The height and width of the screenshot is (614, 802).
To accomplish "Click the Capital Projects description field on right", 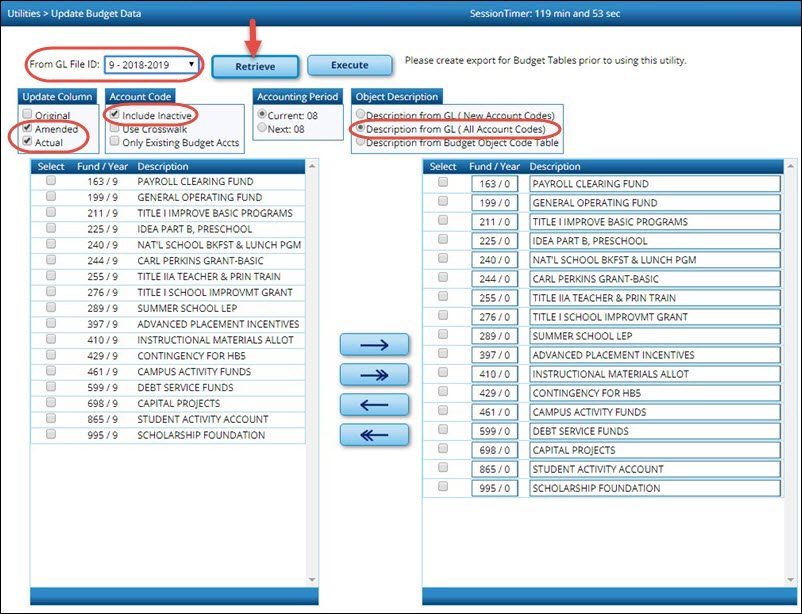I will (x=654, y=452).
